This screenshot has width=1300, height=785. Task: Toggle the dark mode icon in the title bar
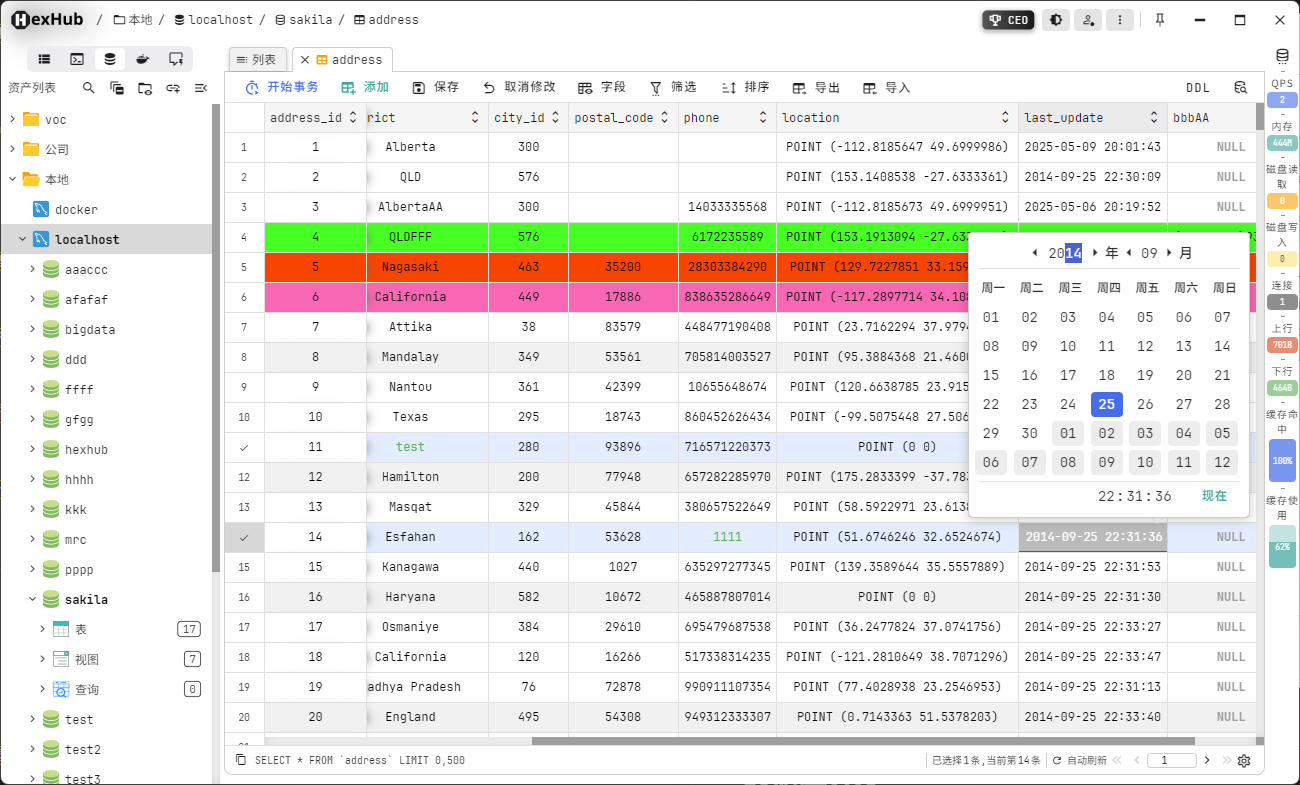[x=1056, y=19]
